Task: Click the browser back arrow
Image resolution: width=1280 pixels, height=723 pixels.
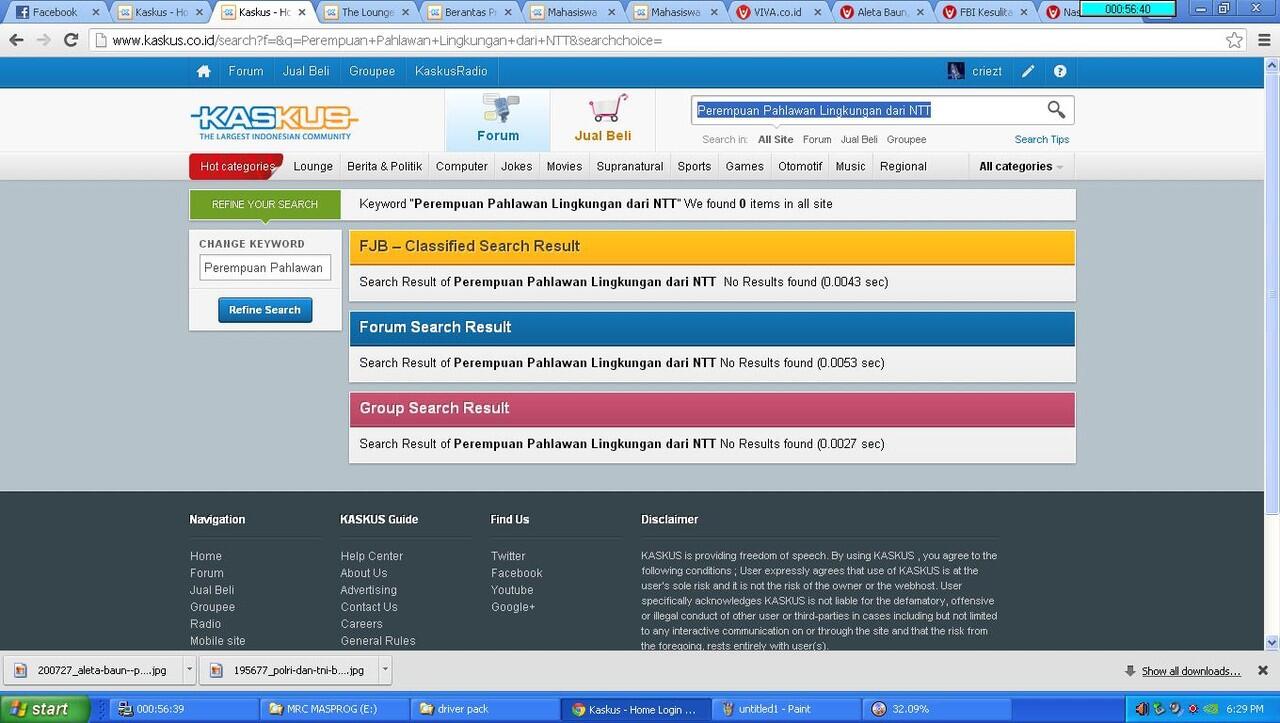Action: 17,40
